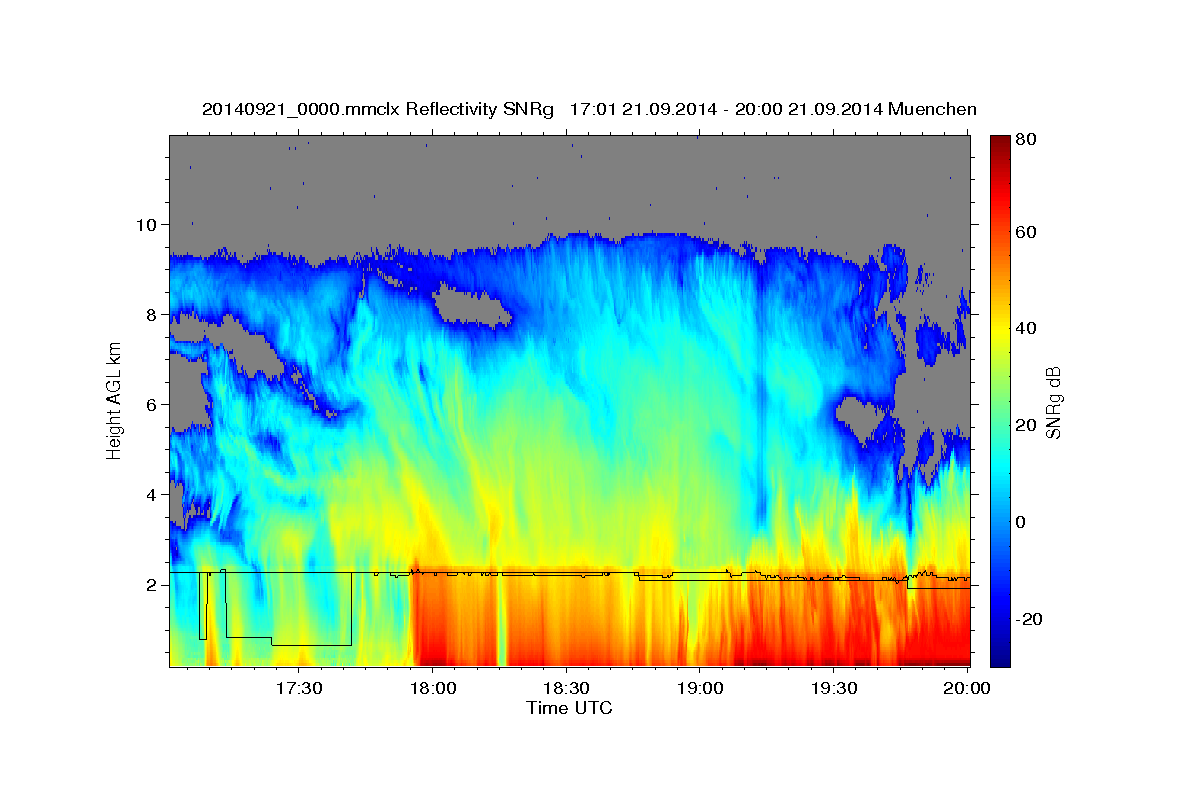Click the 18:30 time tick label
The image size is (1200, 800).
(x=566, y=689)
